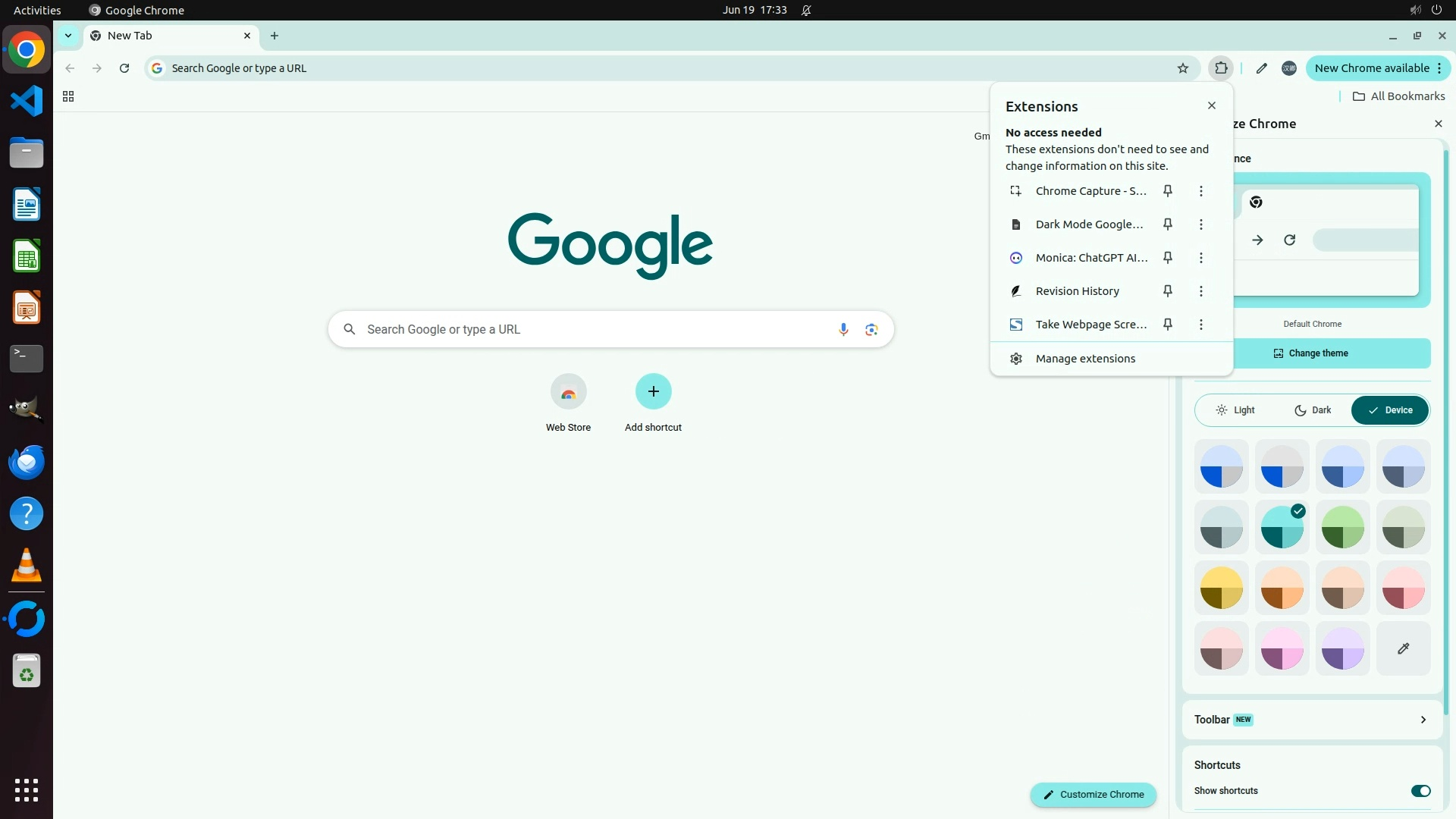This screenshot has height=819, width=1456.
Task: Click voice search microphone icon
Action: click(x=843, y=329)
